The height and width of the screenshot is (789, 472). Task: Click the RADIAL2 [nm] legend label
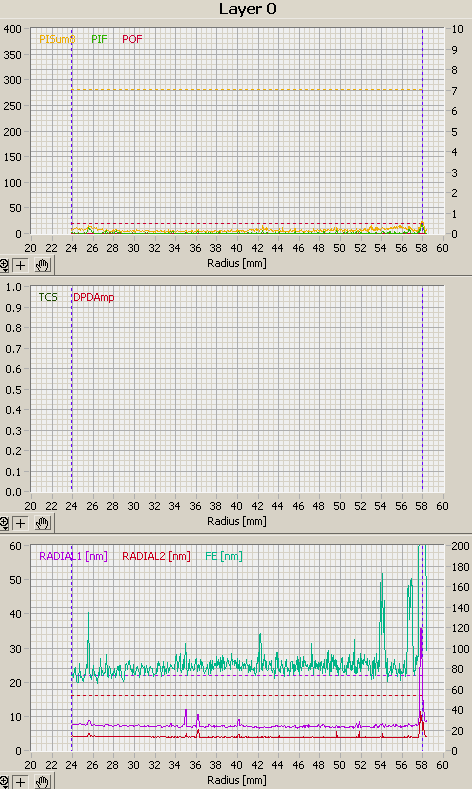[x=156, y=556]
